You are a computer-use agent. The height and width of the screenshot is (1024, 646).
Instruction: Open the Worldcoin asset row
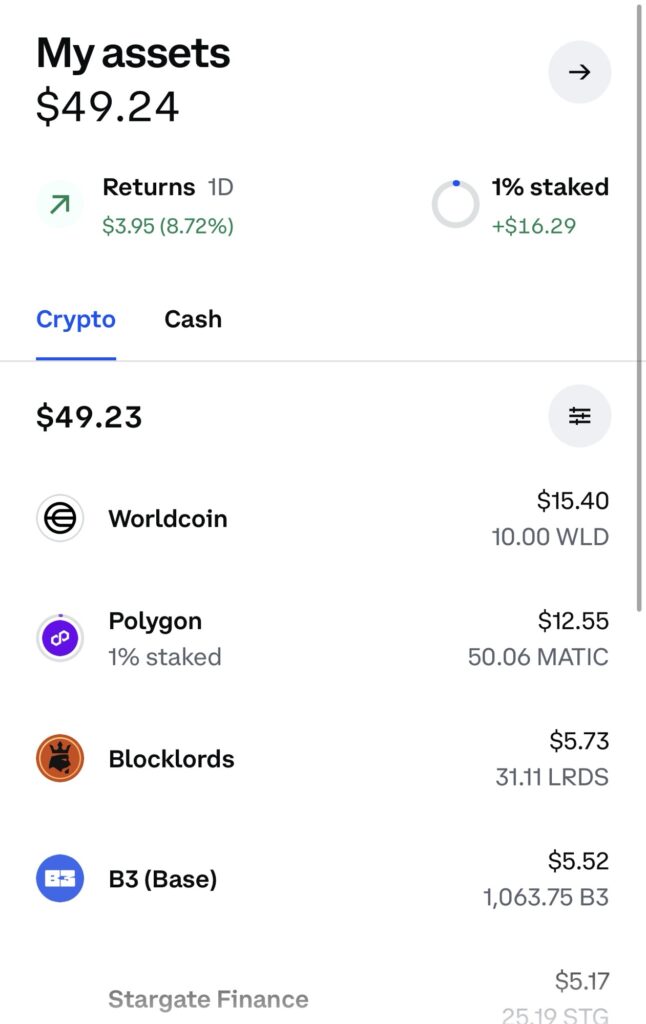[323, 519]
